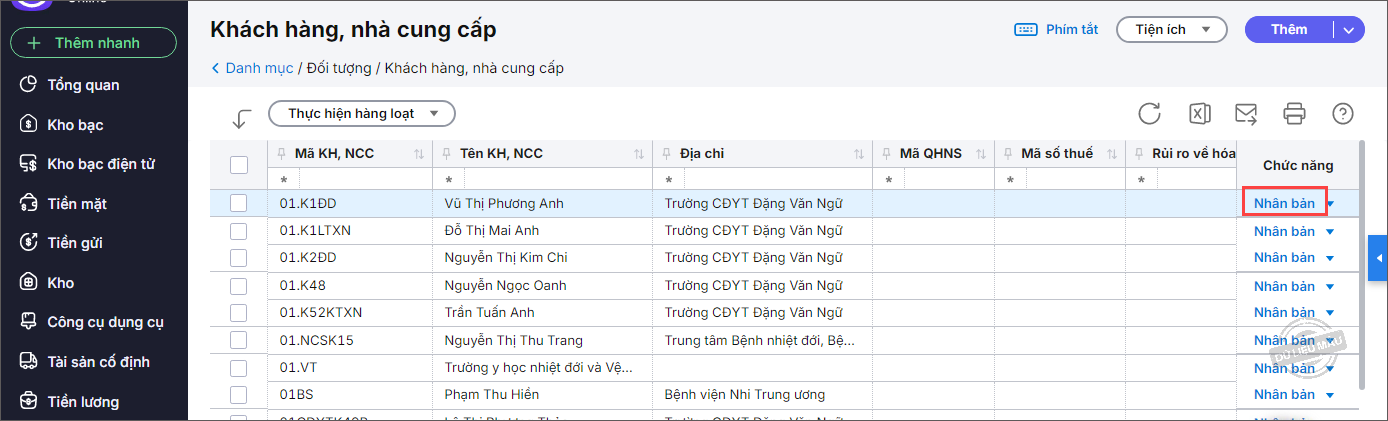Open Kho bạc in the sidebar
The image size is (1388, 421).
point(75,125)
